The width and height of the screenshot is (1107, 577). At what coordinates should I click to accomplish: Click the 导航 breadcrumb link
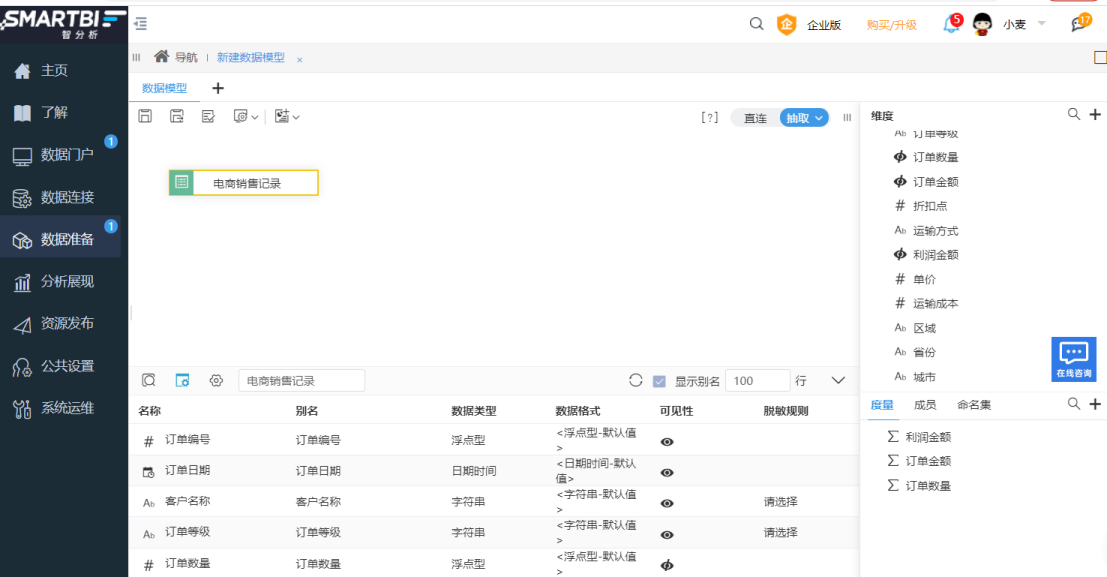(186, 57)
